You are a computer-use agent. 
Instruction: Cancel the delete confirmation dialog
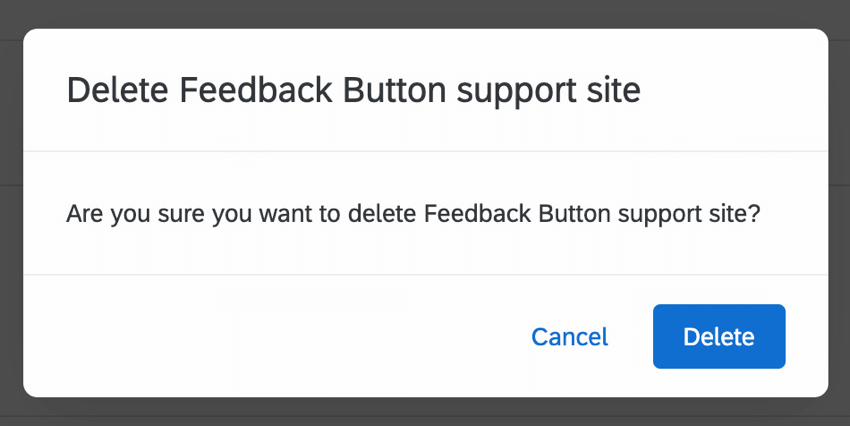pyautogui.click(x=569, y=337)
